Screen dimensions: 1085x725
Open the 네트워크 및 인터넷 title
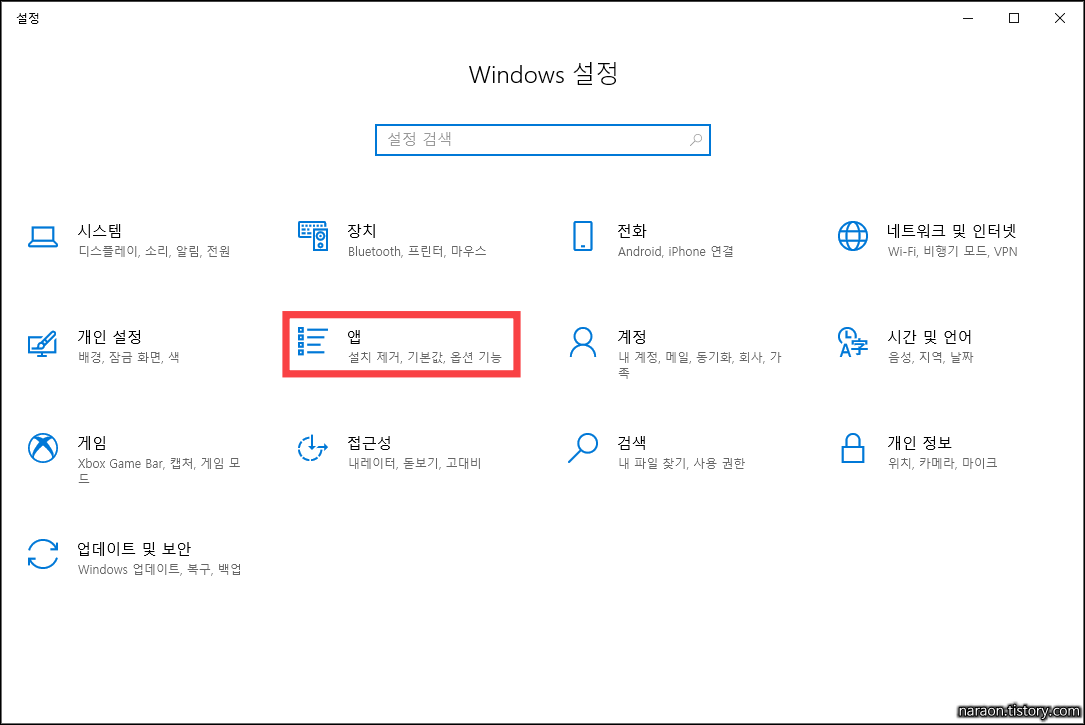click(951, 230)
